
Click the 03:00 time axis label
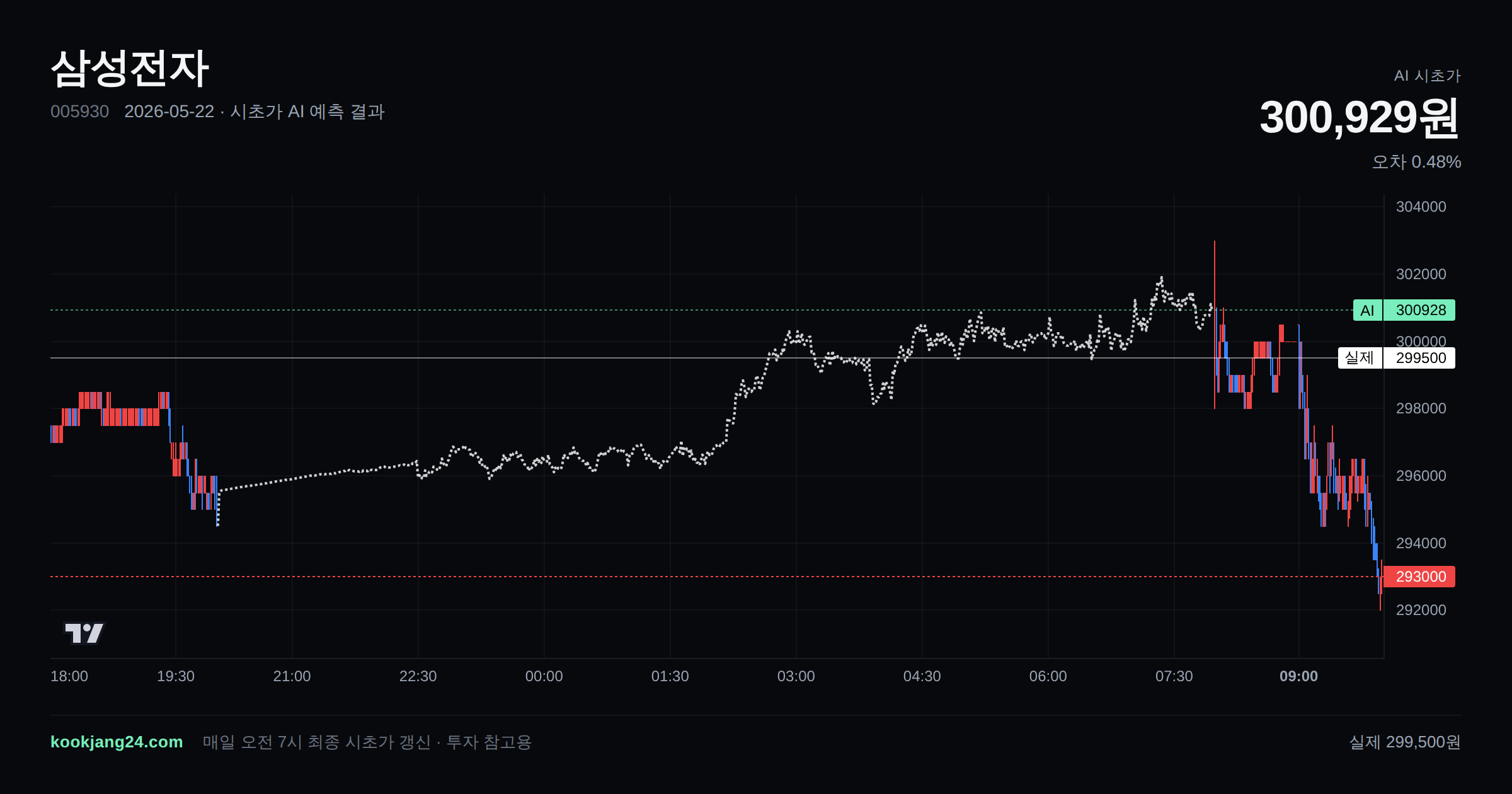coord(796,676)
